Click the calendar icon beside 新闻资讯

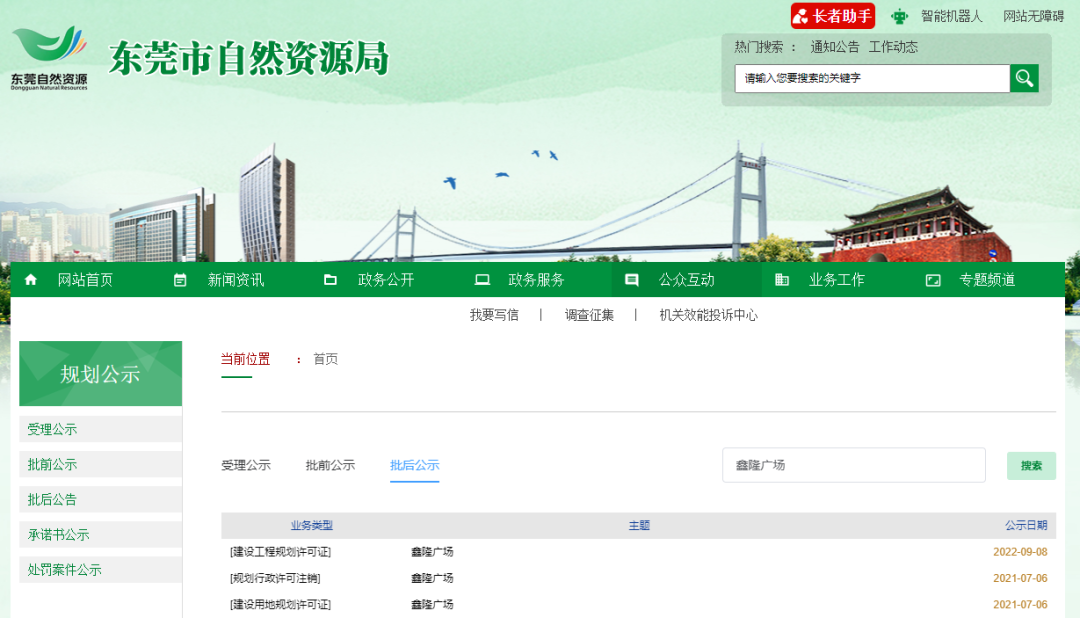pos(180,280)
